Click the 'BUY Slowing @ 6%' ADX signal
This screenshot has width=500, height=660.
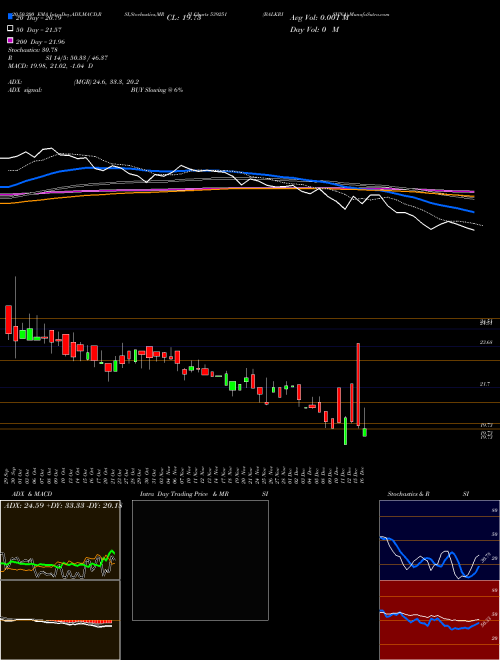click(157, 90)
